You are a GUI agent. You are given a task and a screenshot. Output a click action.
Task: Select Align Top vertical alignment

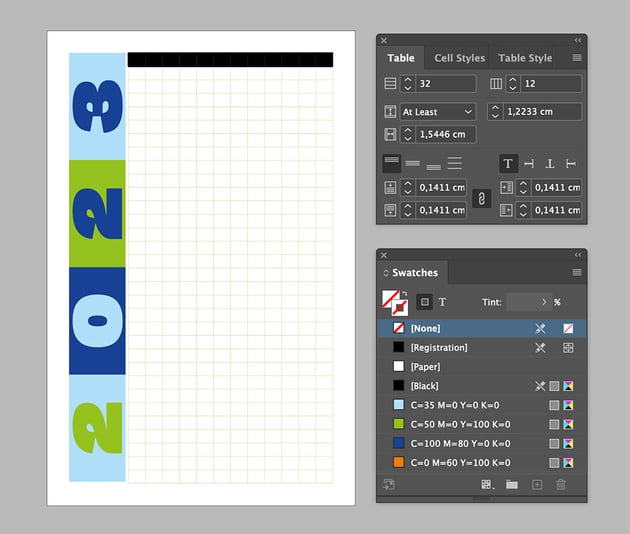click(391, 163)
